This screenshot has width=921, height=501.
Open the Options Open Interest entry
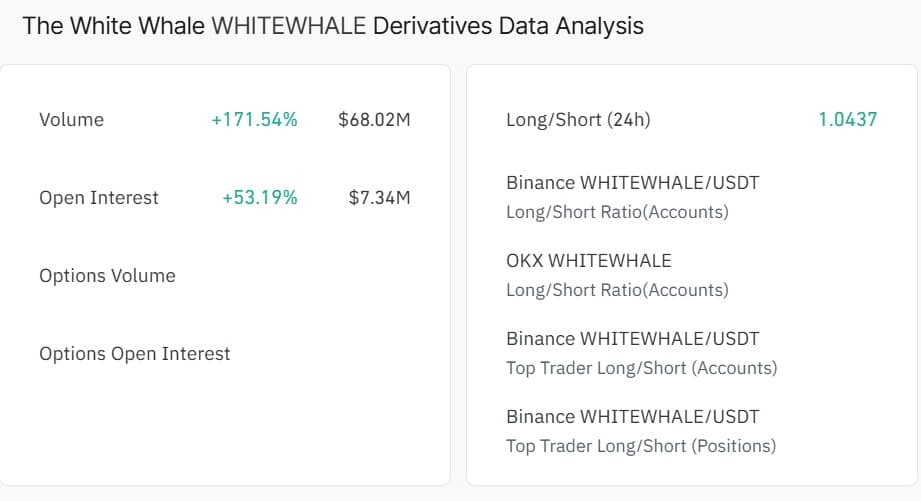[135, 354]
